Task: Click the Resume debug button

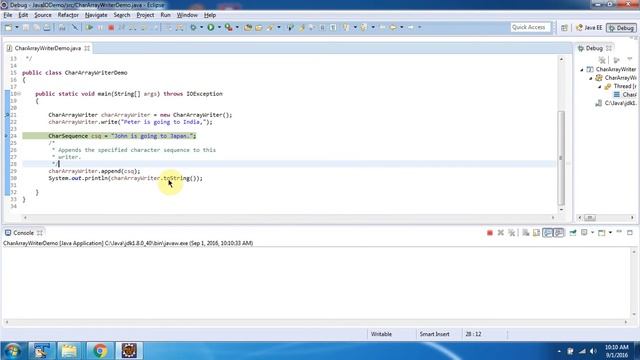Action: coord(89,27)
